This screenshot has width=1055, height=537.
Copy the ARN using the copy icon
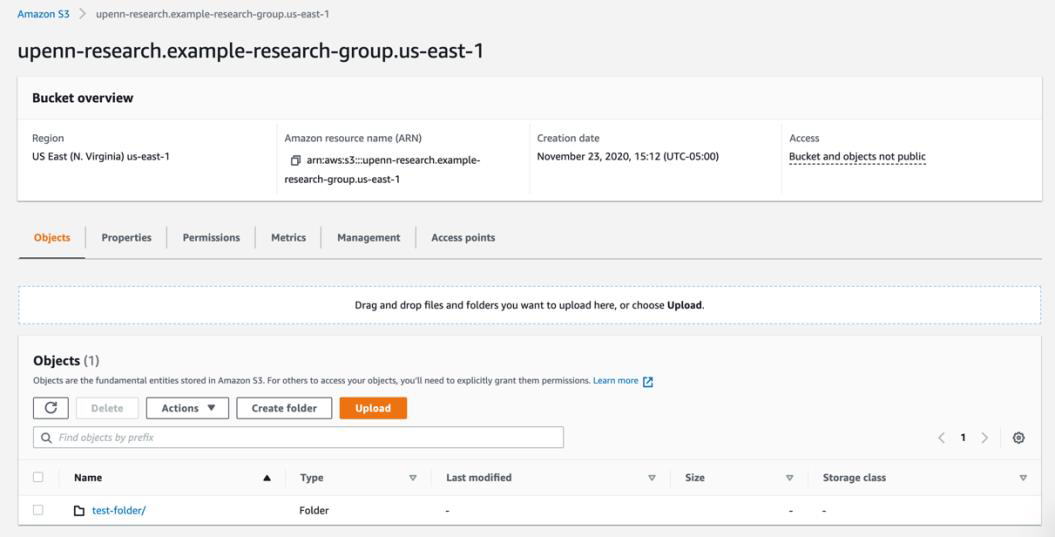(295, 161)
